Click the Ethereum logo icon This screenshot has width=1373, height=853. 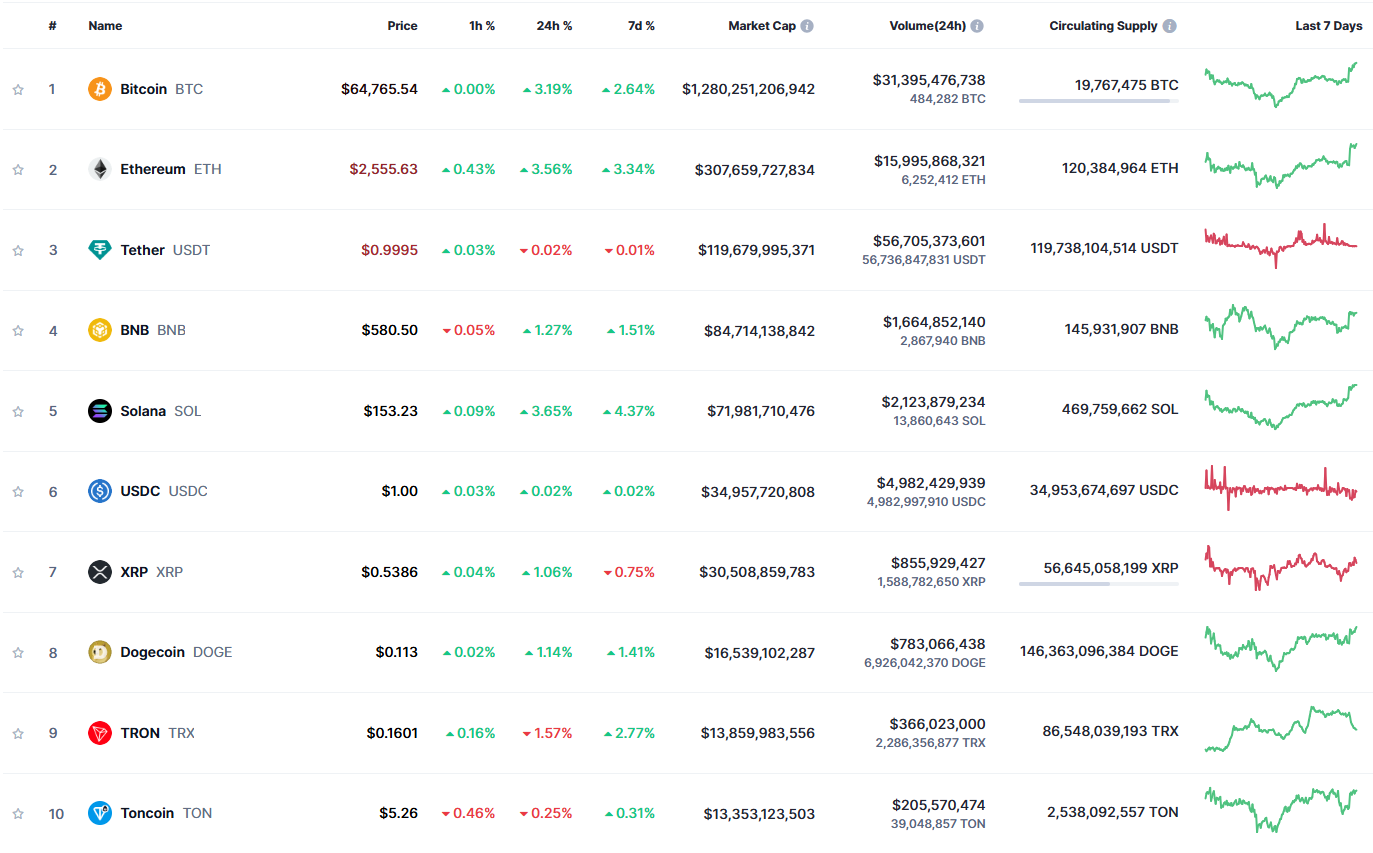coord(100,169)
